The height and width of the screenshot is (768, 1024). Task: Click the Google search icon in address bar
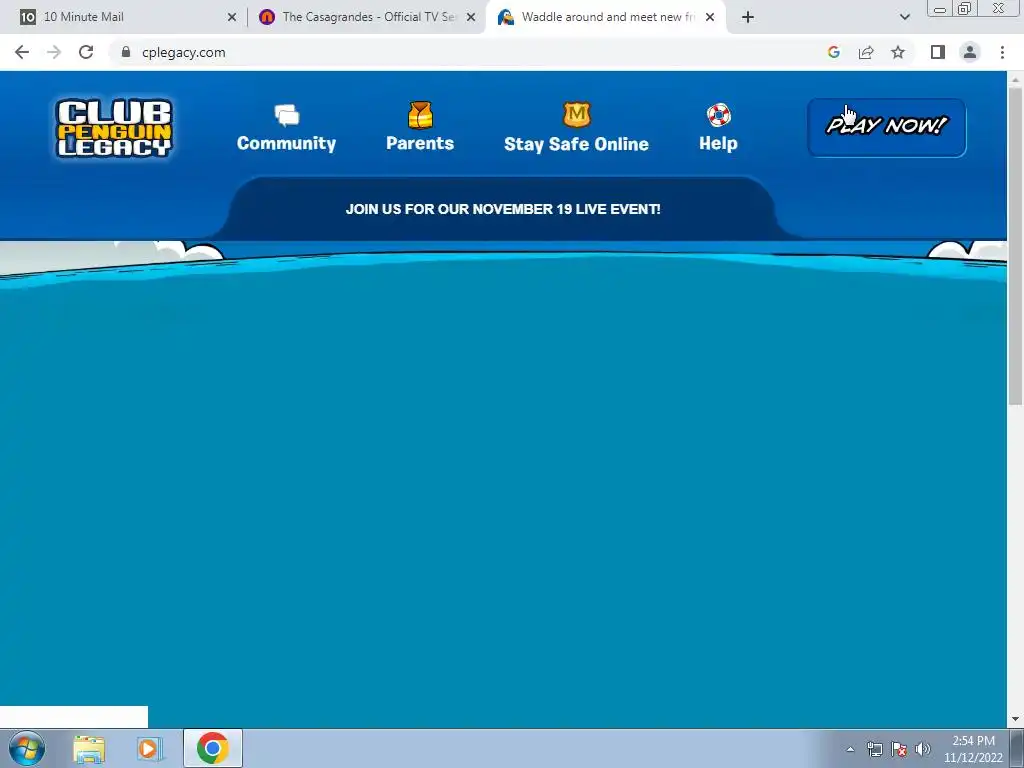click(x=833, y=52)
